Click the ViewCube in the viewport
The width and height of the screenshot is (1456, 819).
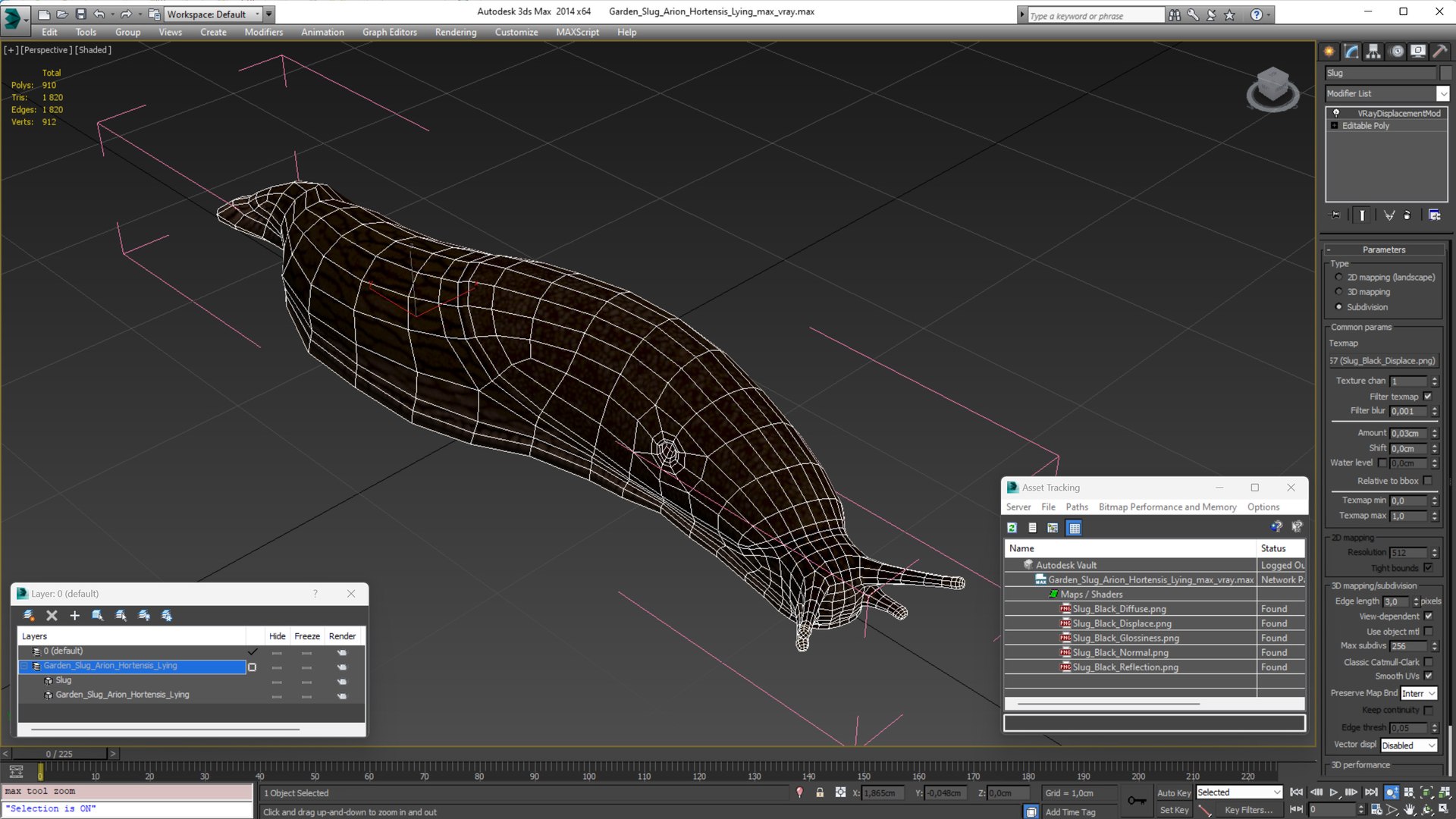(x=1272, y=88)
